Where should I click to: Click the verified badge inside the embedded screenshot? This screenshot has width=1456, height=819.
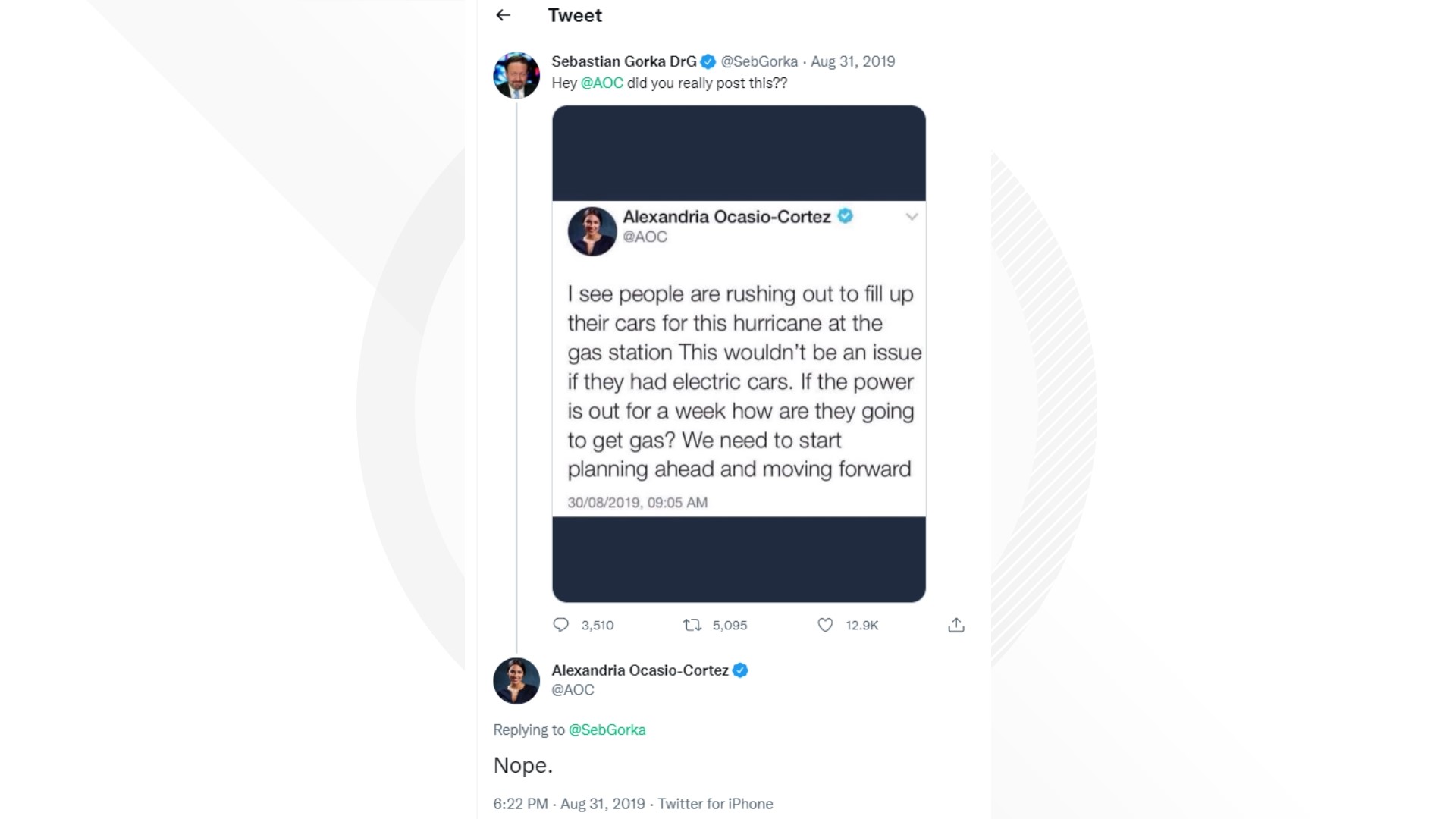[x=844, y=216]
